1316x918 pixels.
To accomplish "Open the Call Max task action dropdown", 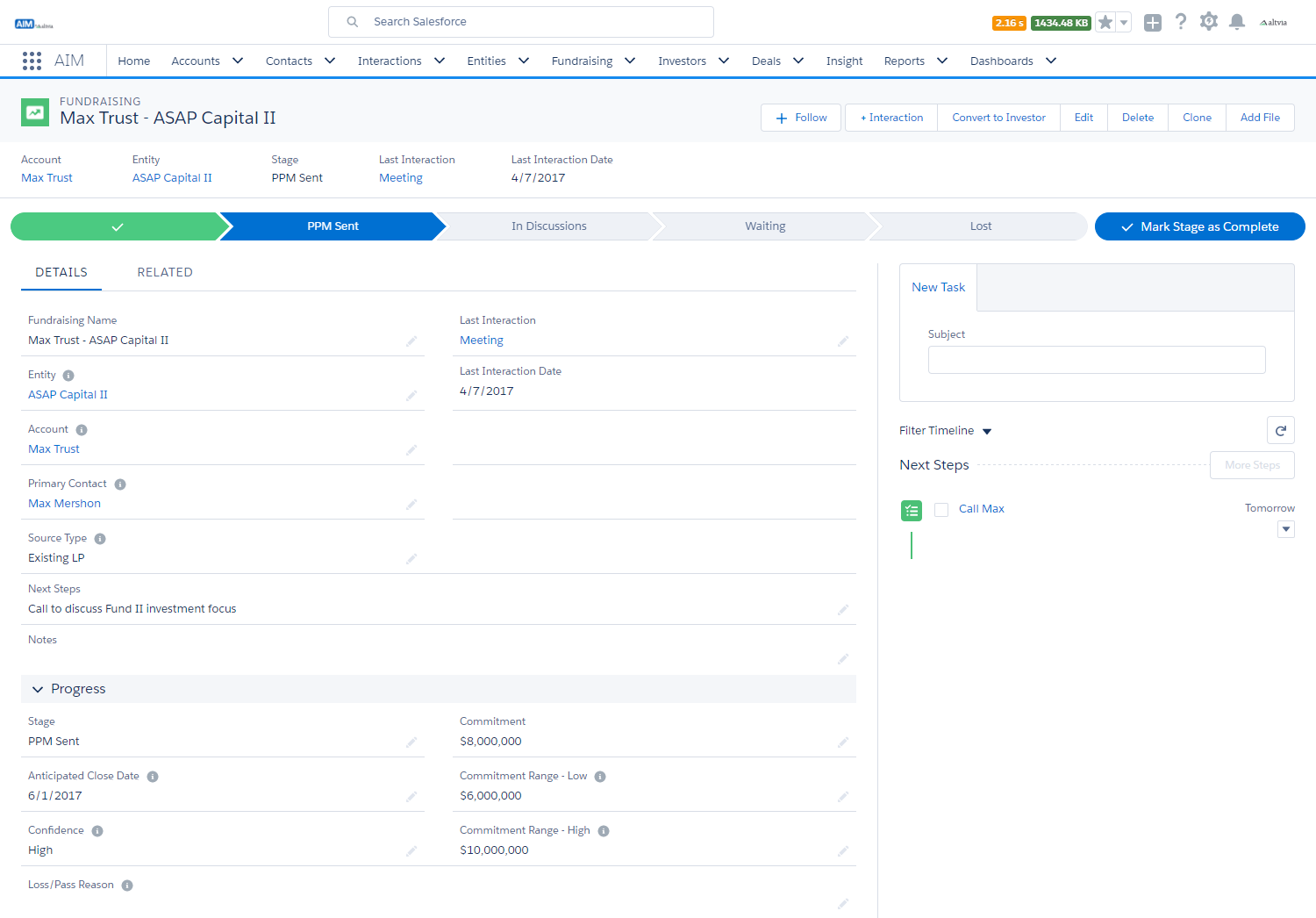I will 1285,529.
